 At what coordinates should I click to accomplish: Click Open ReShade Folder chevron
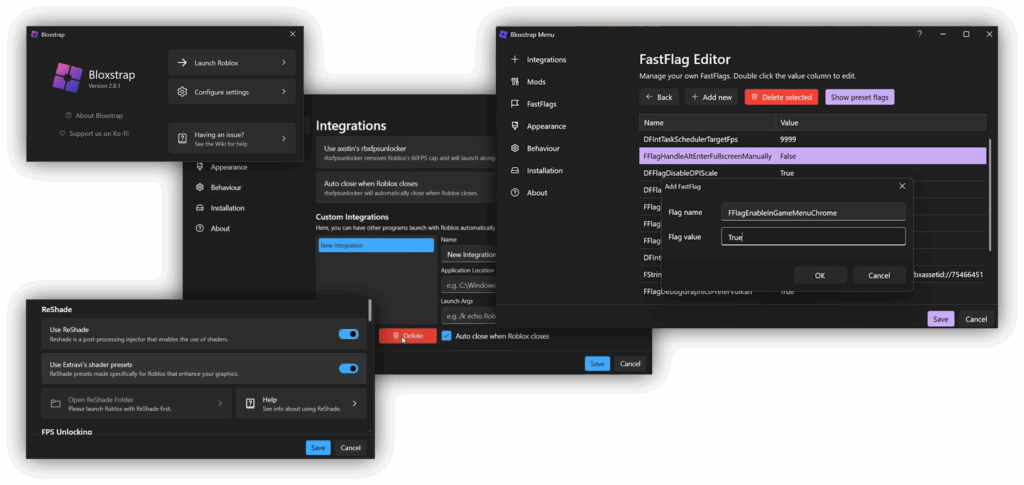(220, 403)
